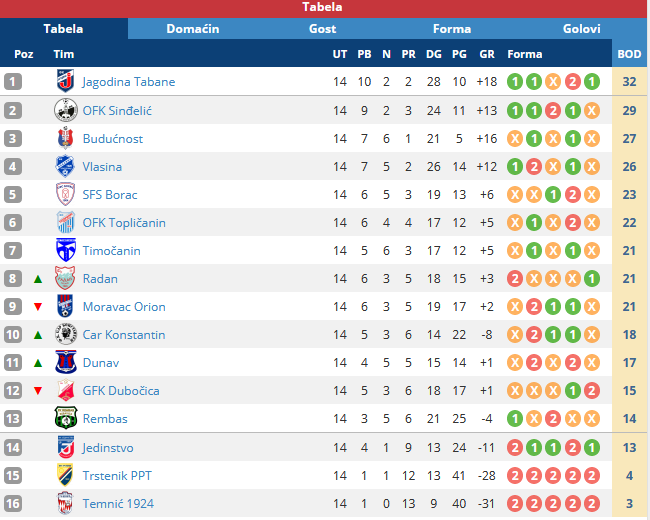Viewport: 650px width, 520px height.
Task: Click the Temnić 1924 club crest
Action: click(65, 503)
